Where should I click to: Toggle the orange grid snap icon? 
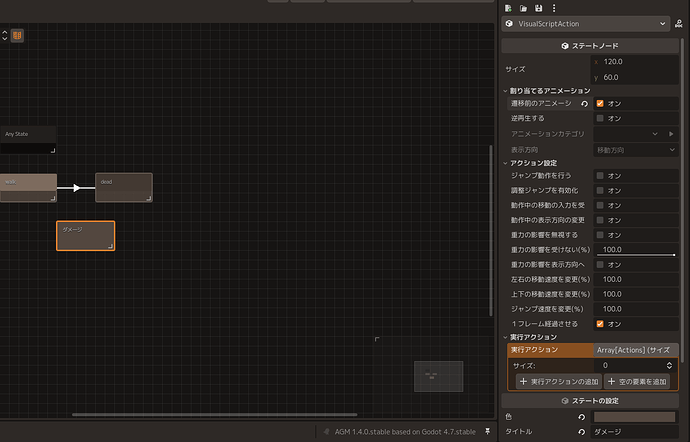(x=17, y=35)
